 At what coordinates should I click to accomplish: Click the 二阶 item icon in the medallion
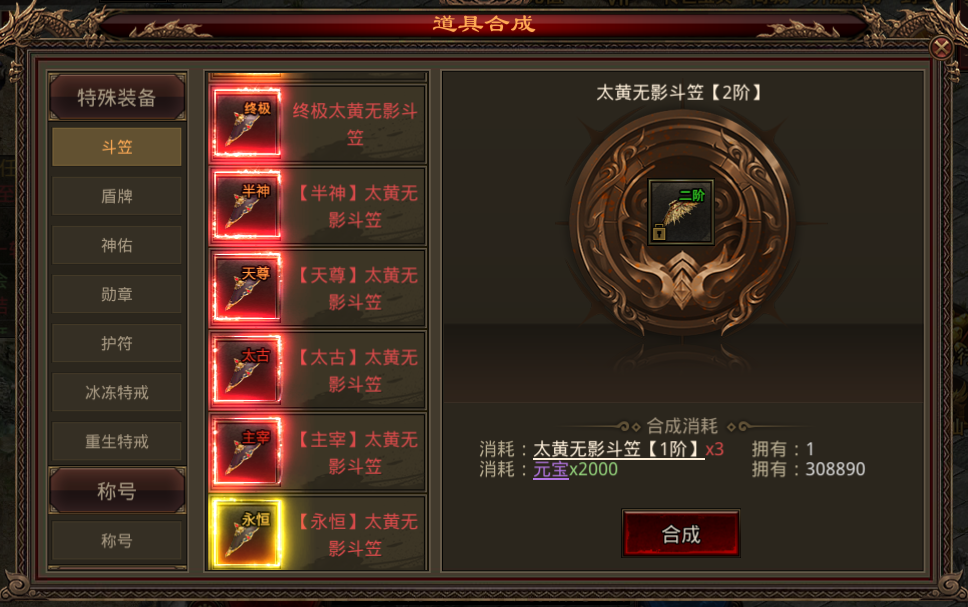[681, 212]
